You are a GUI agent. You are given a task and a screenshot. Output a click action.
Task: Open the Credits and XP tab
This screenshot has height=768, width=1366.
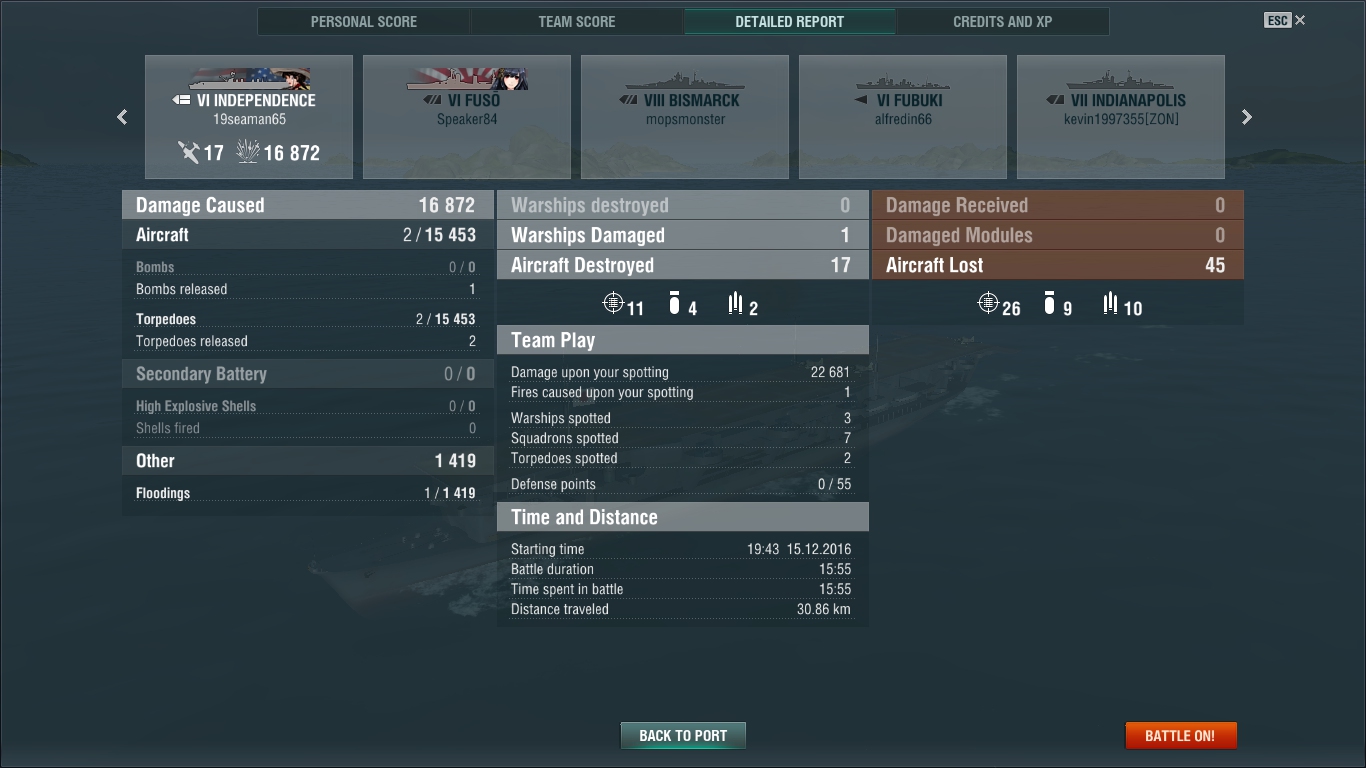coord(1003,21)
